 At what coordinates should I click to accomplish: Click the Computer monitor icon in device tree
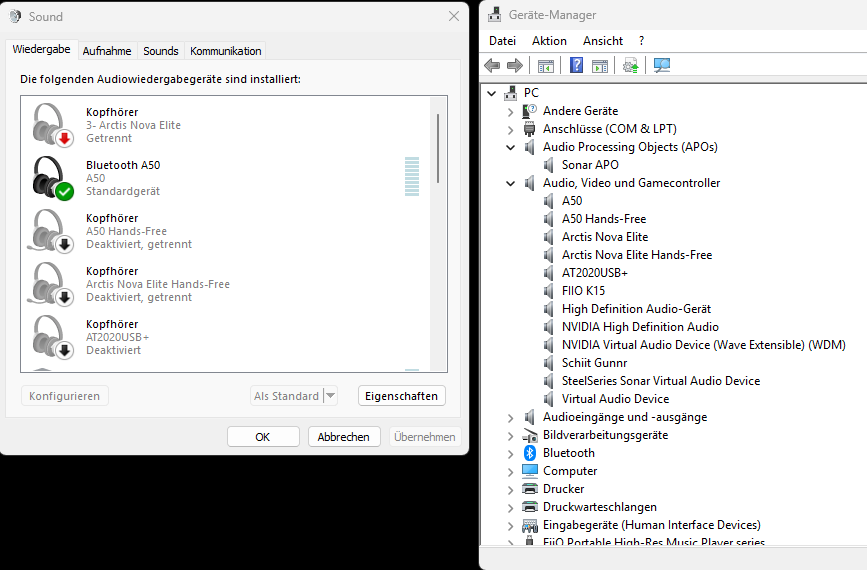(x=530, y=470)
